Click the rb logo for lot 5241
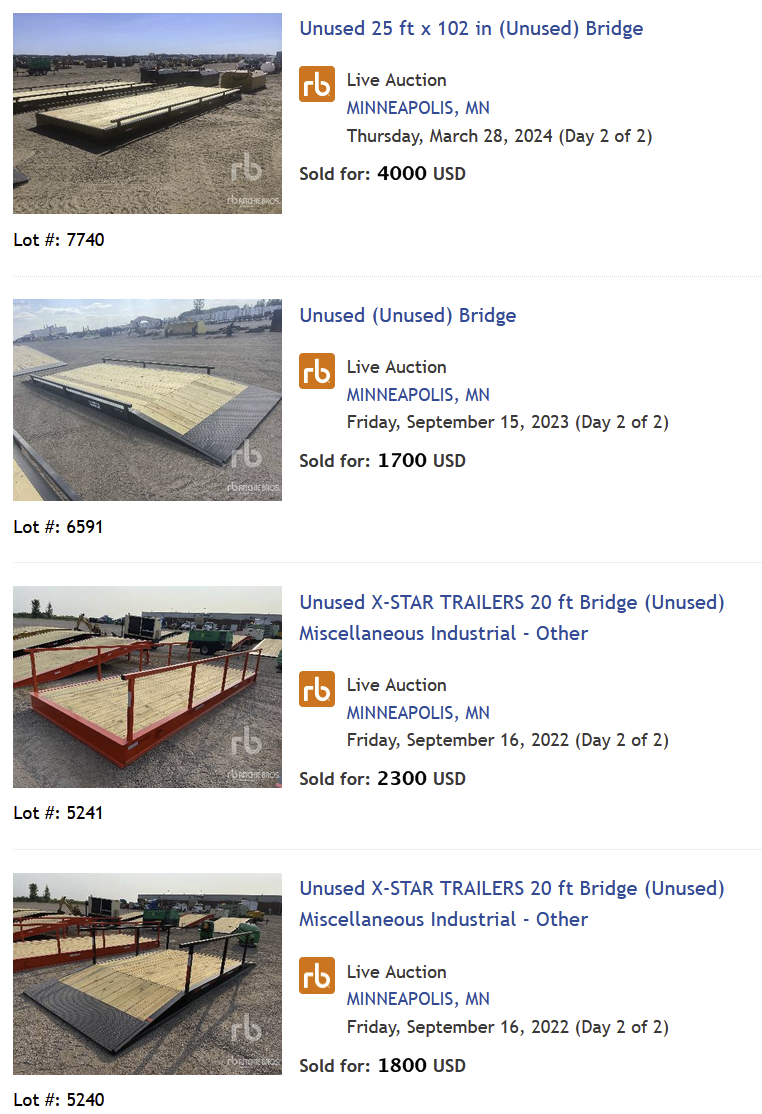 point(317,689)
